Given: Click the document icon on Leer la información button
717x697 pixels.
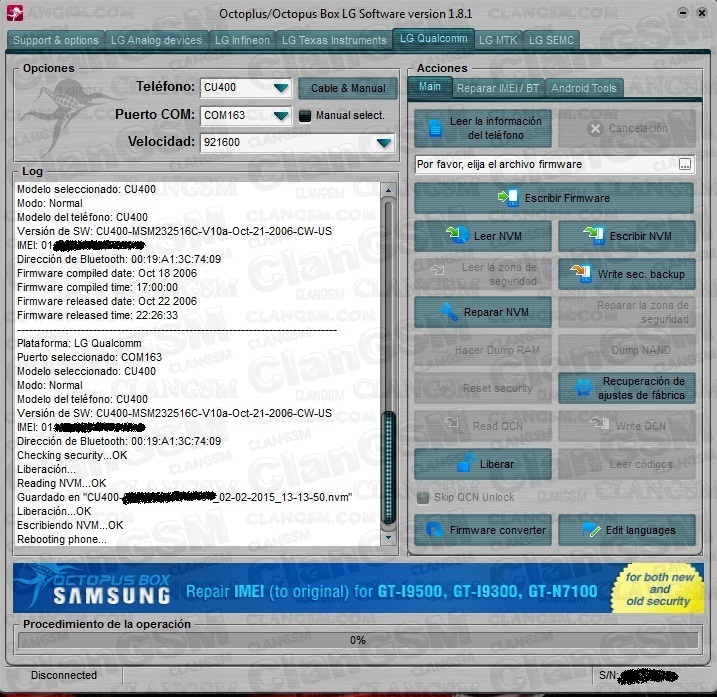Looking at the screenshot, I should point(435,128).
